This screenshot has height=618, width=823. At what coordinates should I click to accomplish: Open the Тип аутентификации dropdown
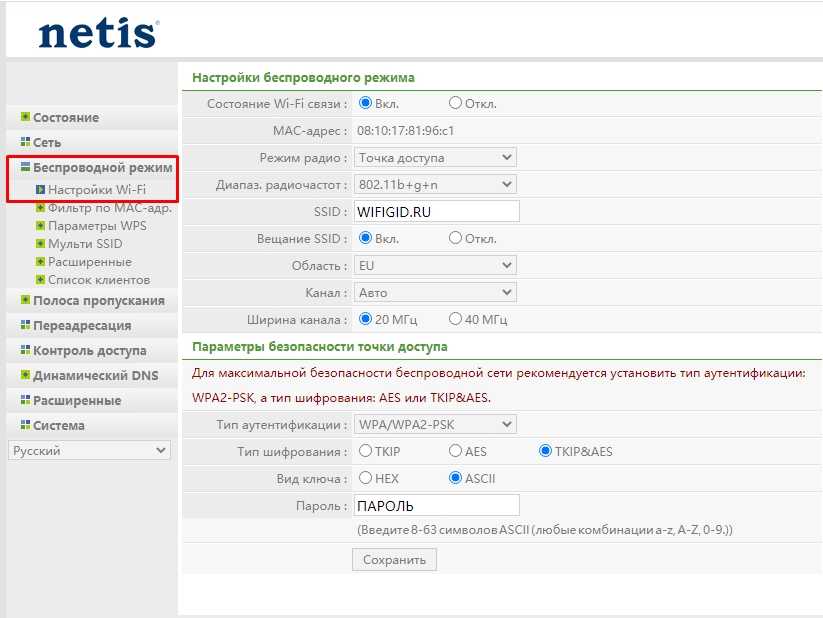click(x=435, y=425)
